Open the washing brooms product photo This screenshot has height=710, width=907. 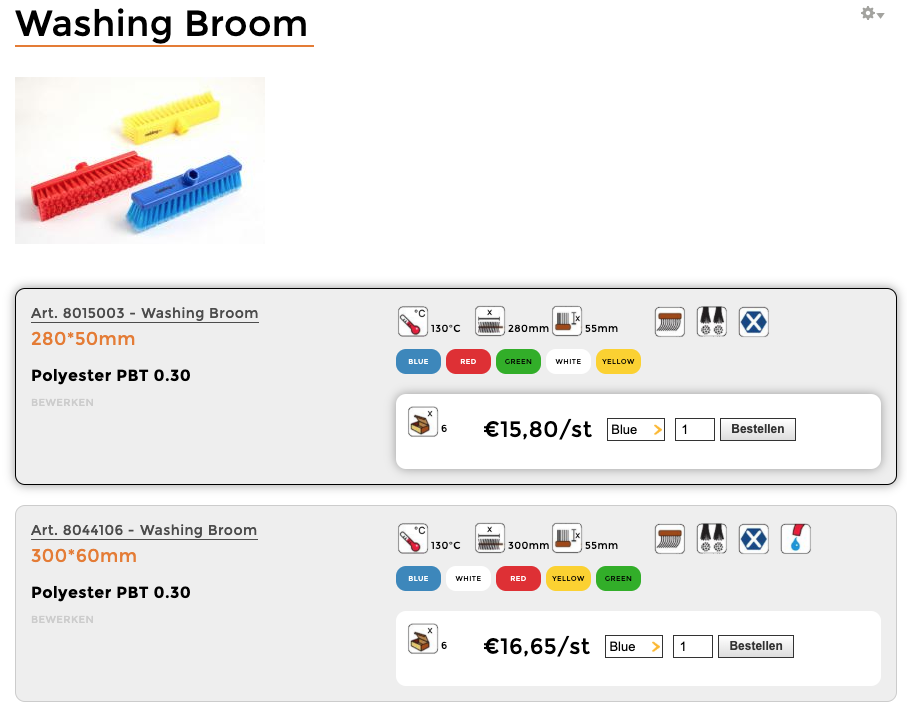pyautogui.click(x=140, y=160)
